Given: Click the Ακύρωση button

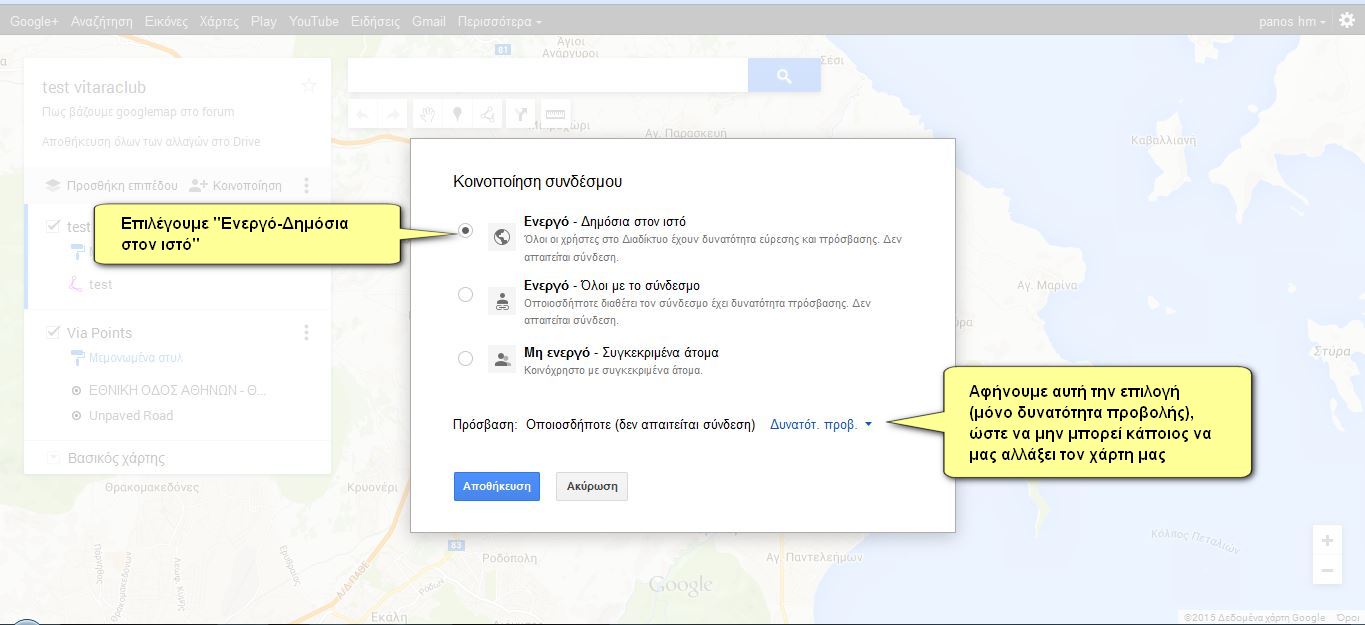Looking at the screenshot, I should click(x=592, y=486).
